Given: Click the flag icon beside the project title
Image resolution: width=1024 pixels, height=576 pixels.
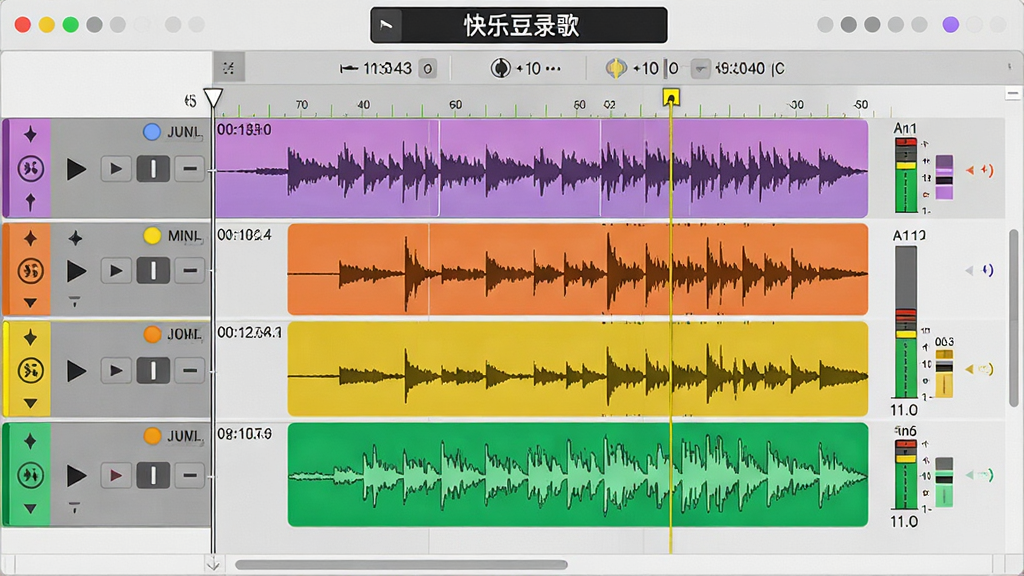Looking at the screenshot, I should pos(387,25).
